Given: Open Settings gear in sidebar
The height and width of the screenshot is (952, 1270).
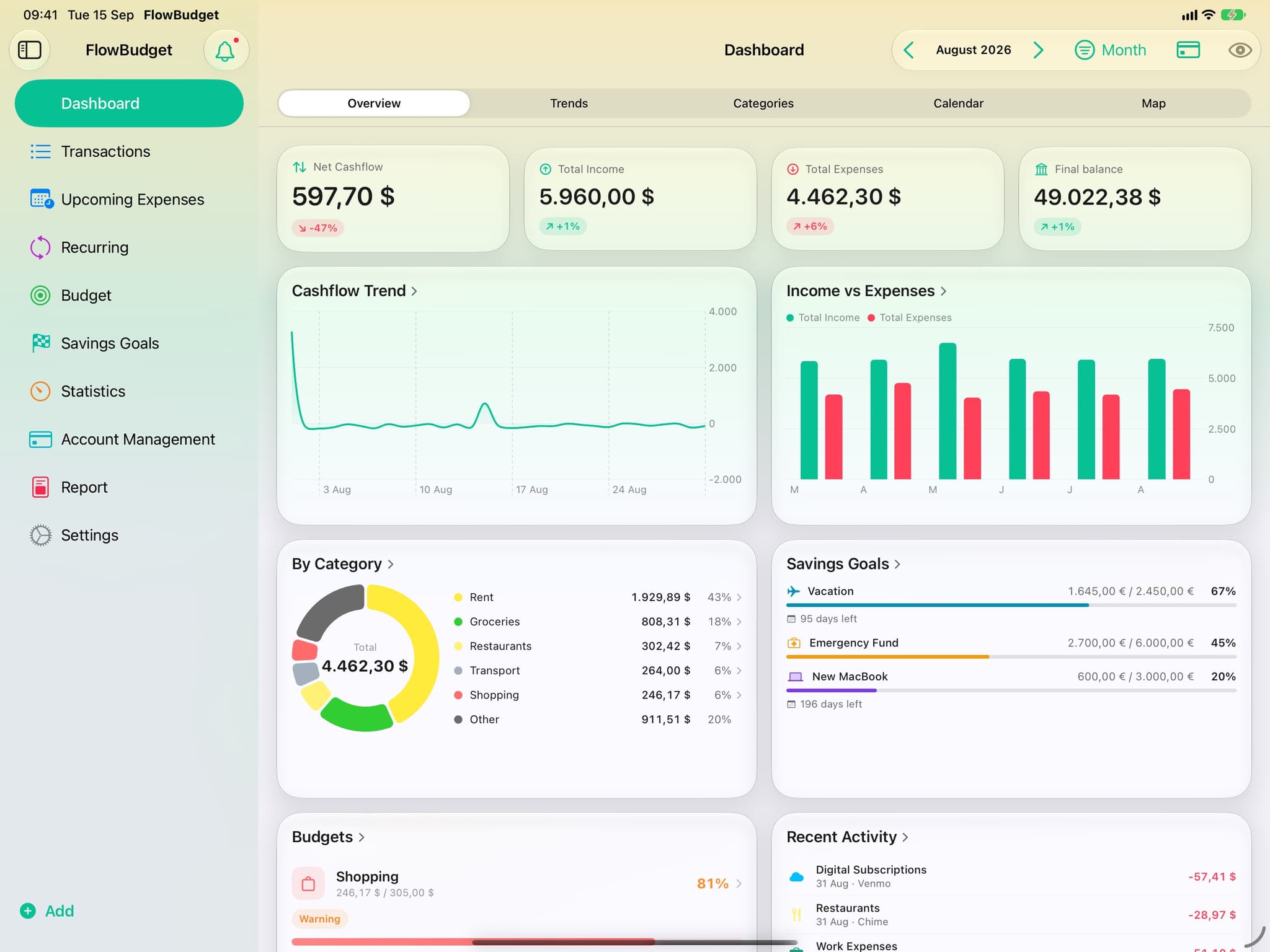Looking at the screenshot, I should click(x=40, y=535).
